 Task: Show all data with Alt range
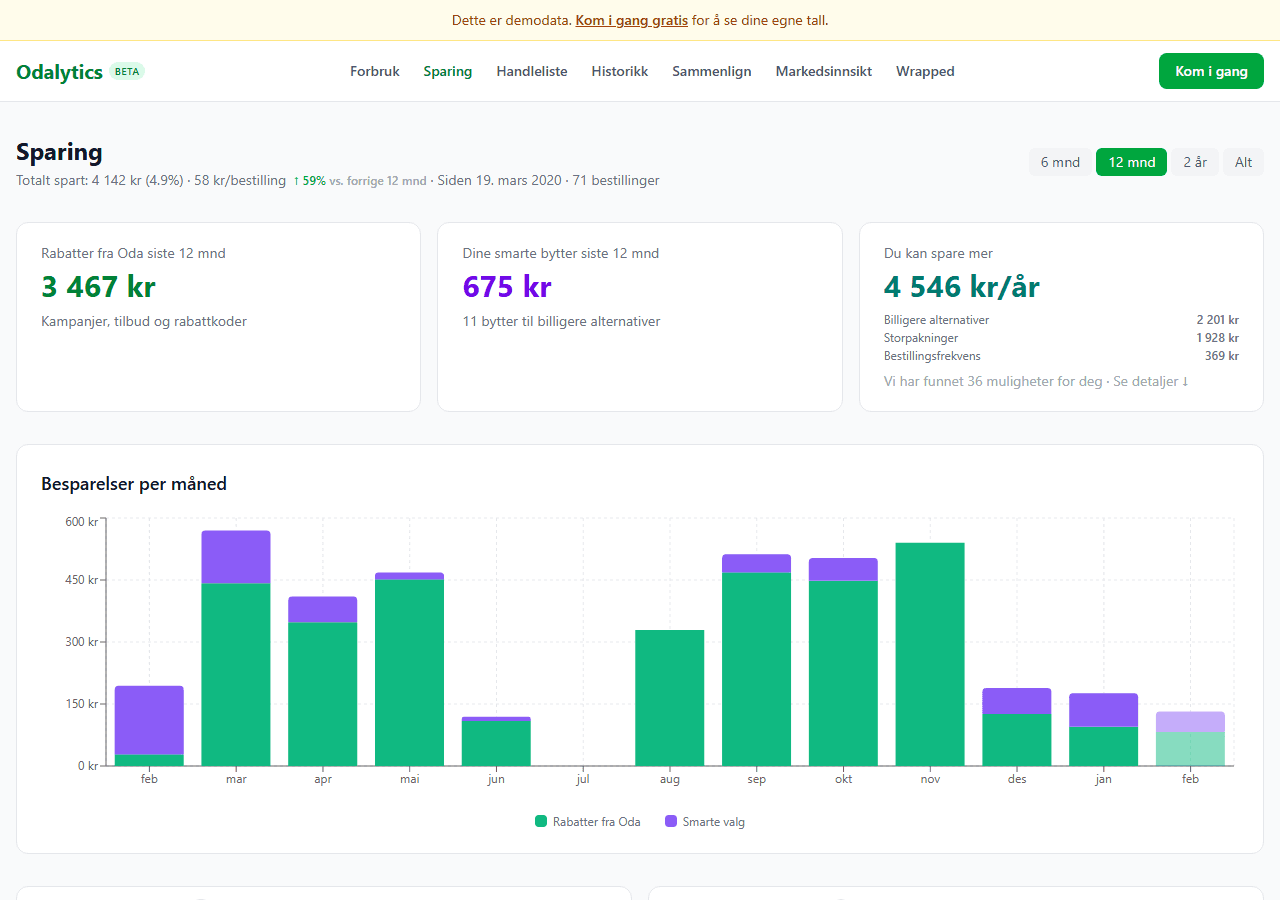pyautogui.click(x=1243, y=162)
